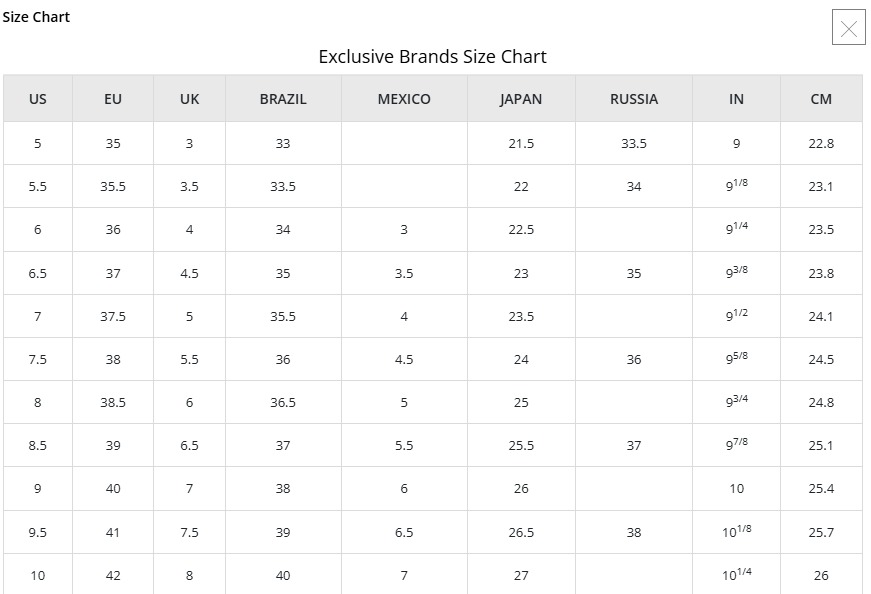Select the BRAZIL column header
Image resolution: width=871 pixels, height=594 pixels.
click(283, 99)
